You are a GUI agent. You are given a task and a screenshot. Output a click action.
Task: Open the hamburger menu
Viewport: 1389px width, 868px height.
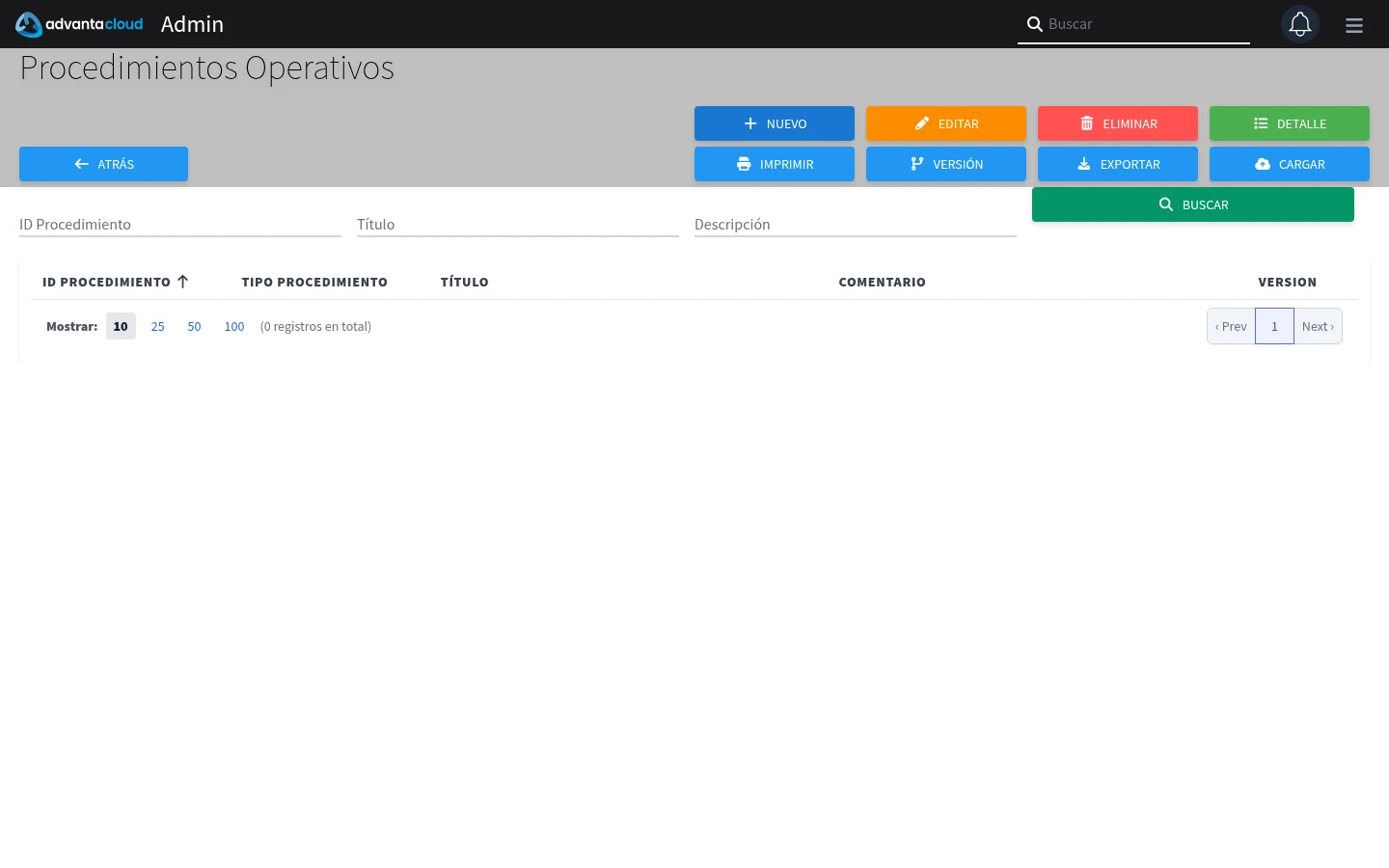pyautogui.click(x=1354, y=25)
